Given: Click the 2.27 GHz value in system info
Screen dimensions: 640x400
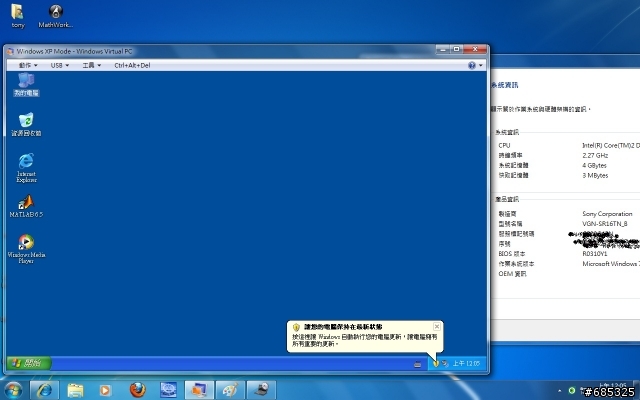Looking at the screenshot, I should (x=595, y=155).
